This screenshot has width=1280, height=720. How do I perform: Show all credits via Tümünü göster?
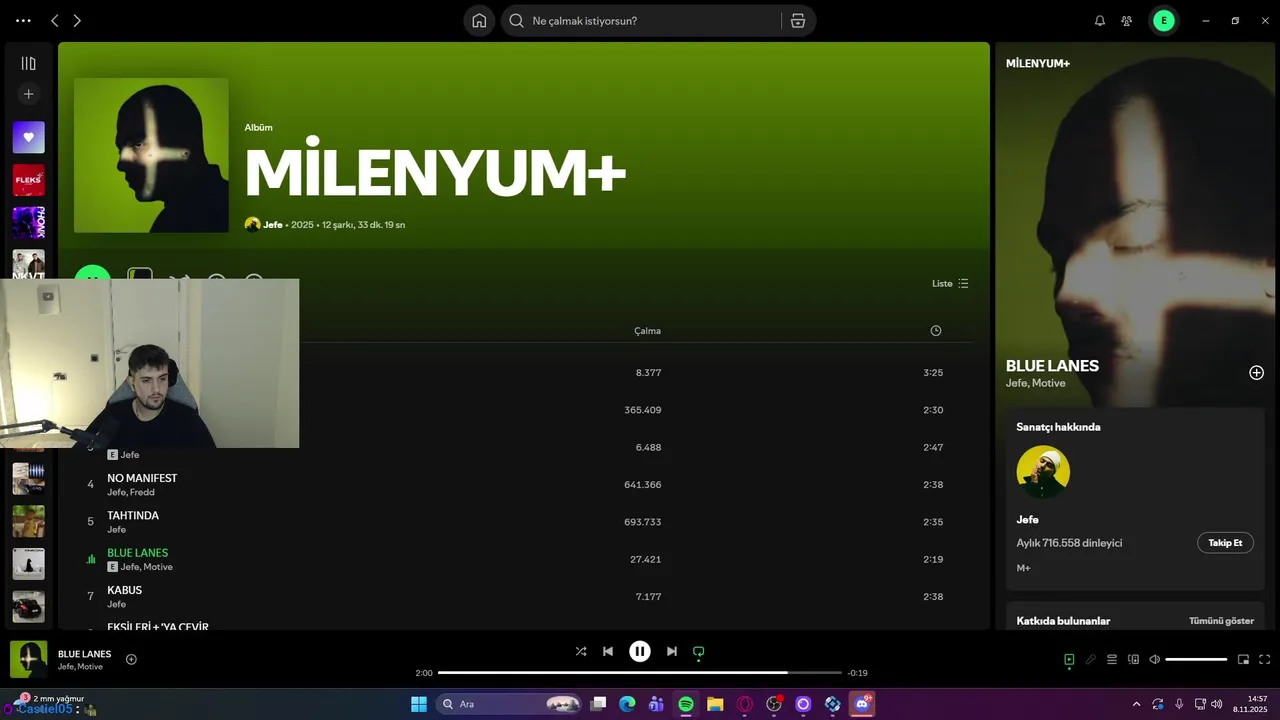click(1221, 621)
